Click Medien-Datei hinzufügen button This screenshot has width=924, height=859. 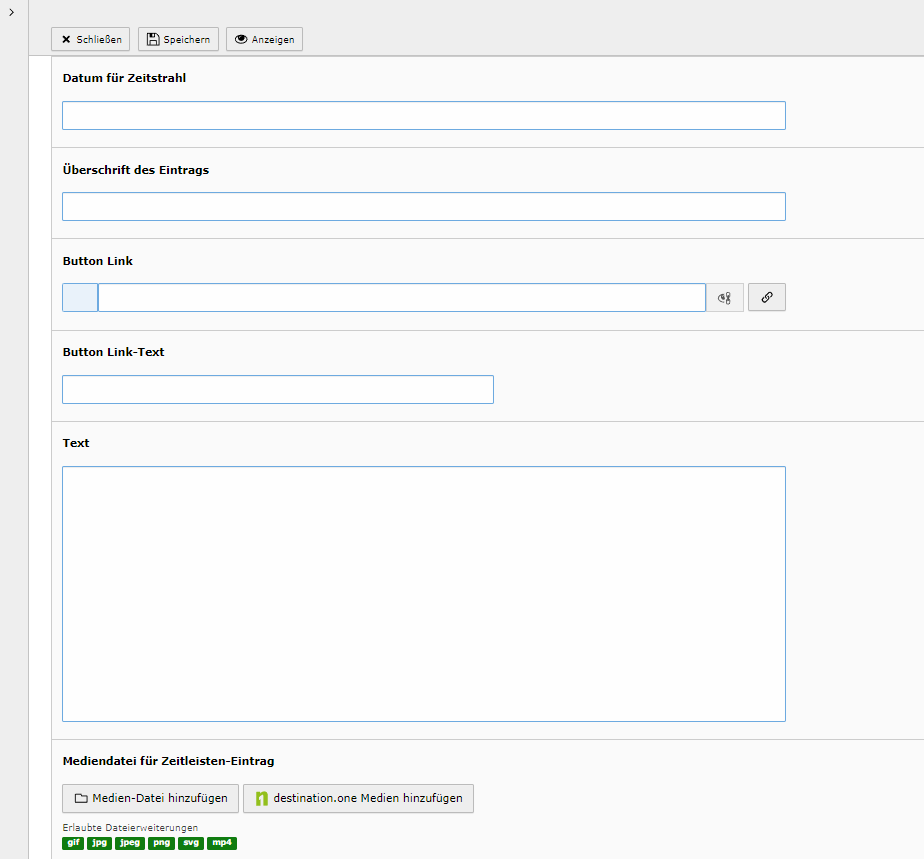click(x=150, y=798)
